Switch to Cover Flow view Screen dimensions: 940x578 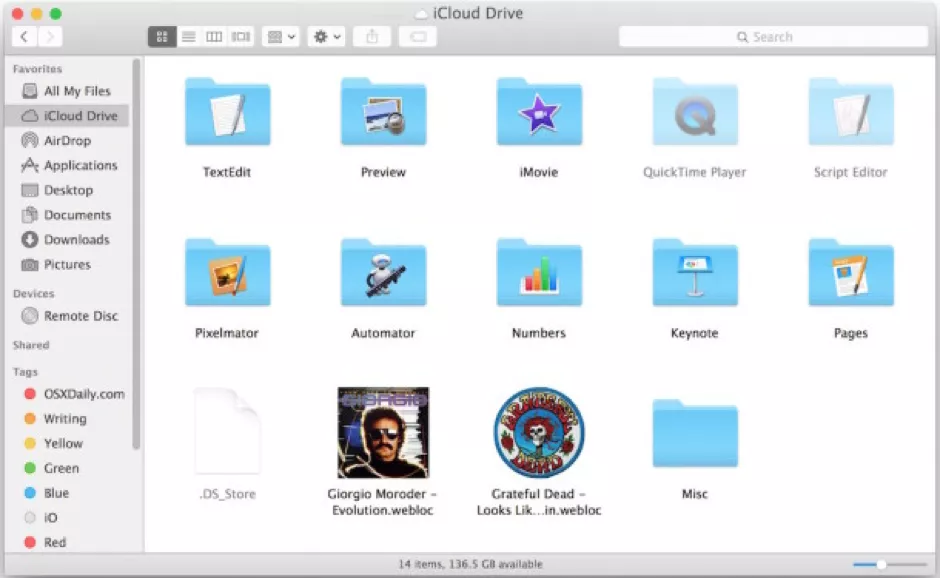239,36
